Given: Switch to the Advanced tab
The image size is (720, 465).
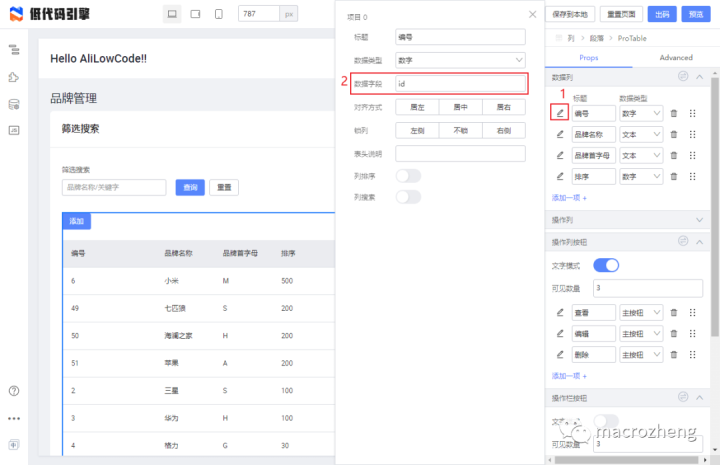Looking at the screenshot, I should [x=676, y=57].
